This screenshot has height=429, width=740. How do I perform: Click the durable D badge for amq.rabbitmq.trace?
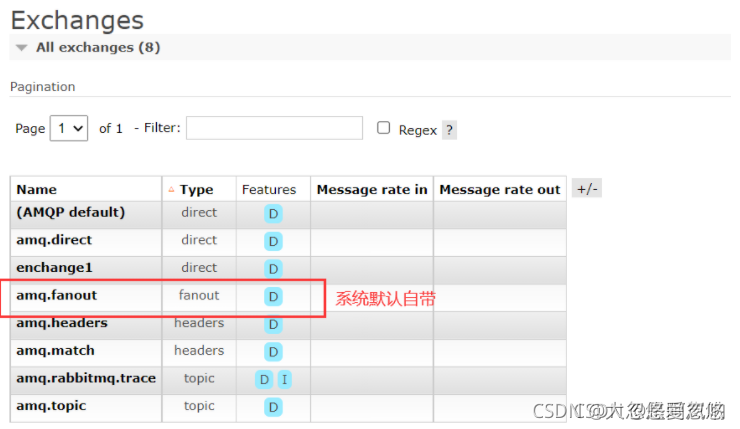[x=264, y=379]
